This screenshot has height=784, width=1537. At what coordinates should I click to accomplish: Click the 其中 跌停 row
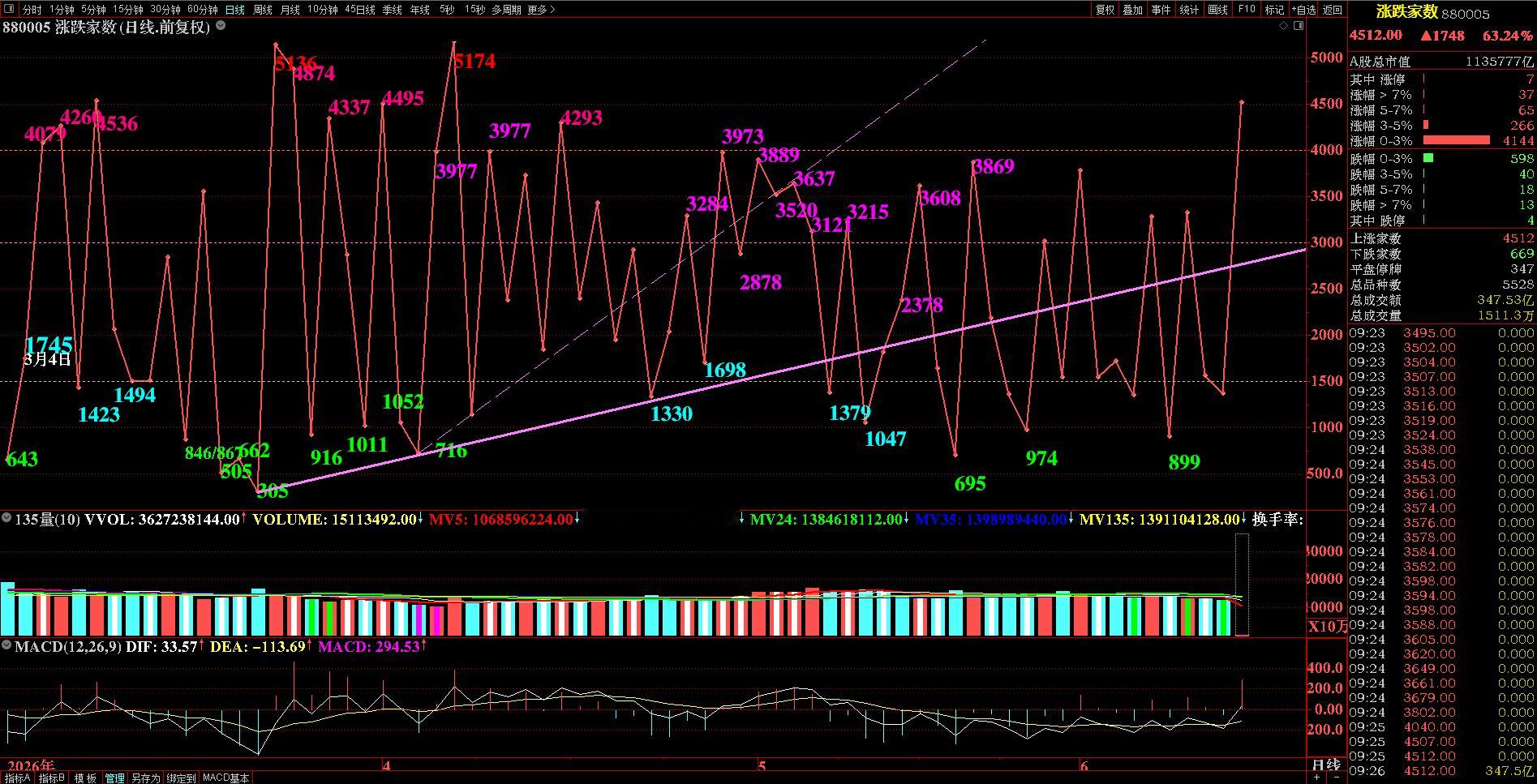click(x=1441, y=220)
